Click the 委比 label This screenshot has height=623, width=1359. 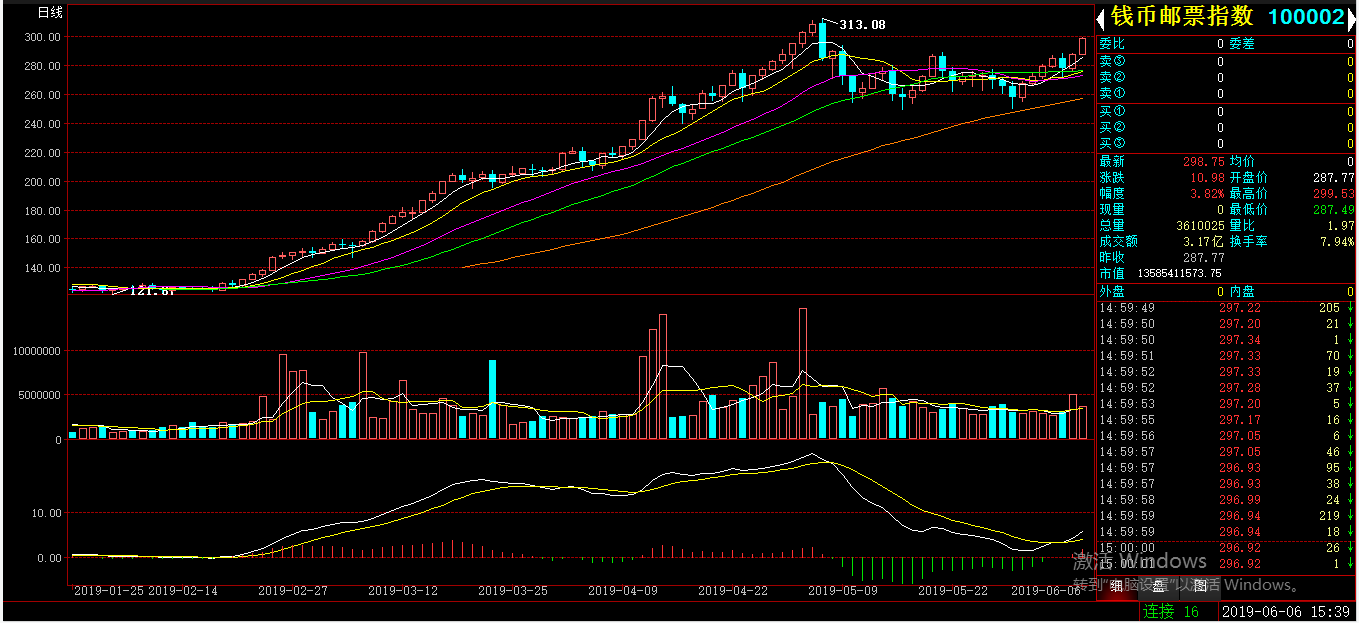pos(1112,44)
